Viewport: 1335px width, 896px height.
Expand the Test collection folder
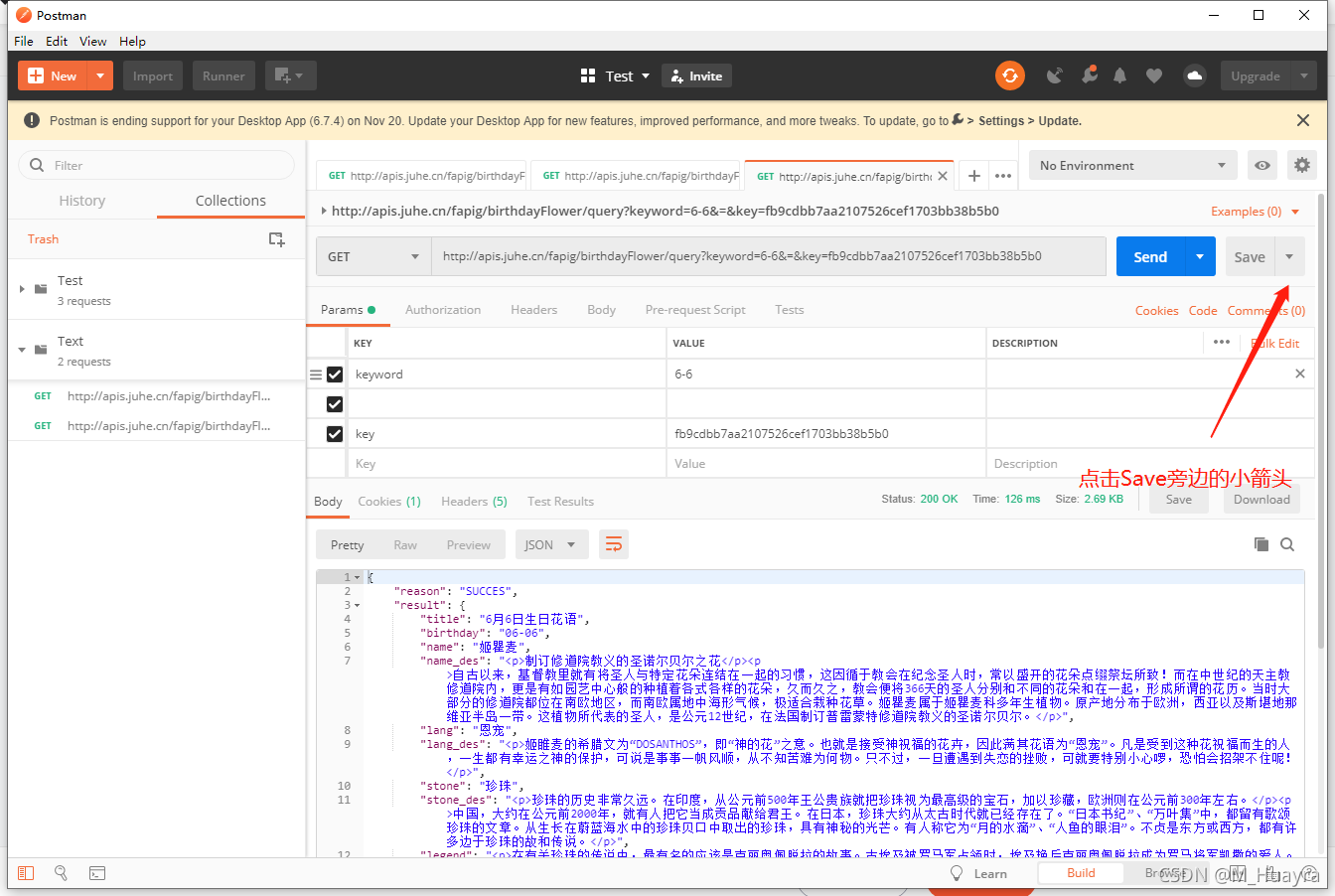pyautogui.click(x=22, y=289)
